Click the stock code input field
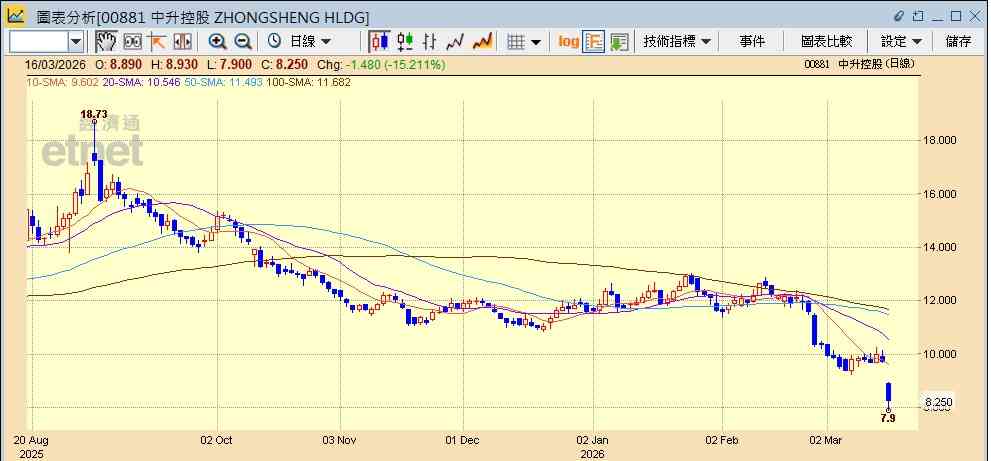 tap(39, 42)
